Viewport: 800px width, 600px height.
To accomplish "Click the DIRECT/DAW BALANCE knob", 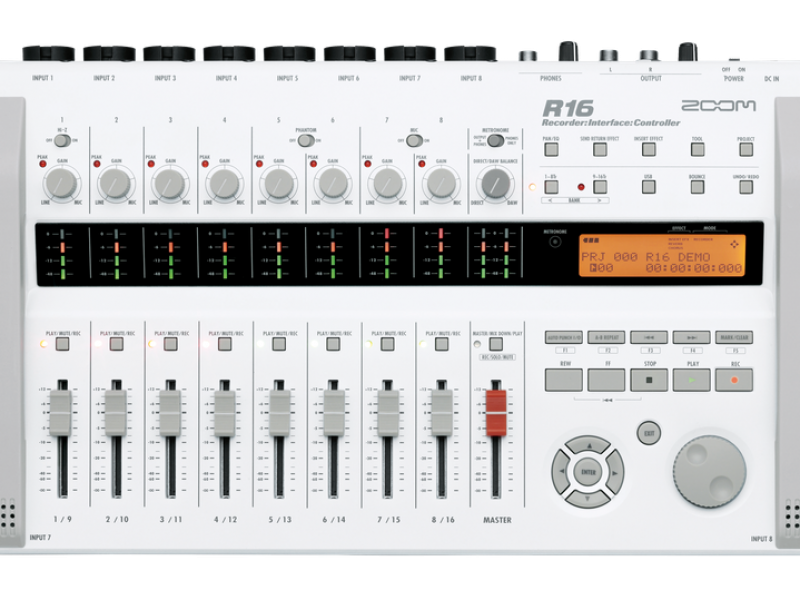I will 495,183.
